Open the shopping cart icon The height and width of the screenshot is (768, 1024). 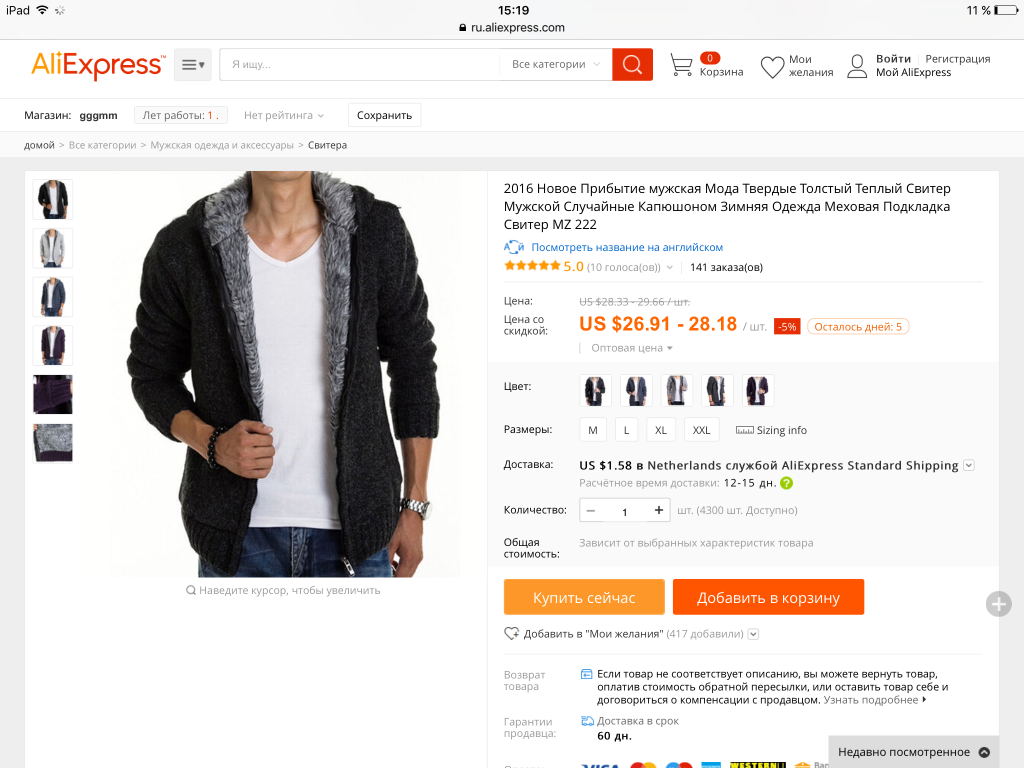681,66
